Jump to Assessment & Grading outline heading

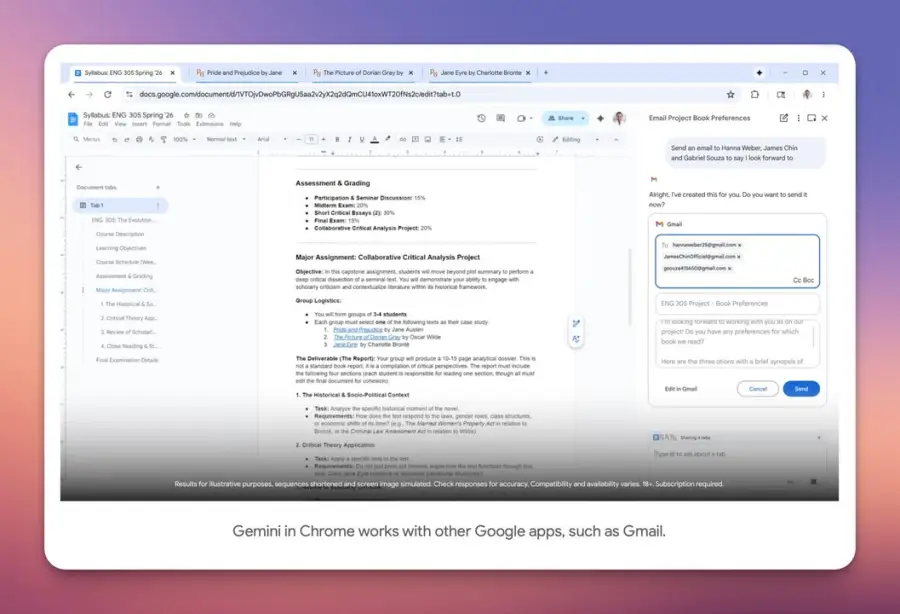click(x=124, y=276)
